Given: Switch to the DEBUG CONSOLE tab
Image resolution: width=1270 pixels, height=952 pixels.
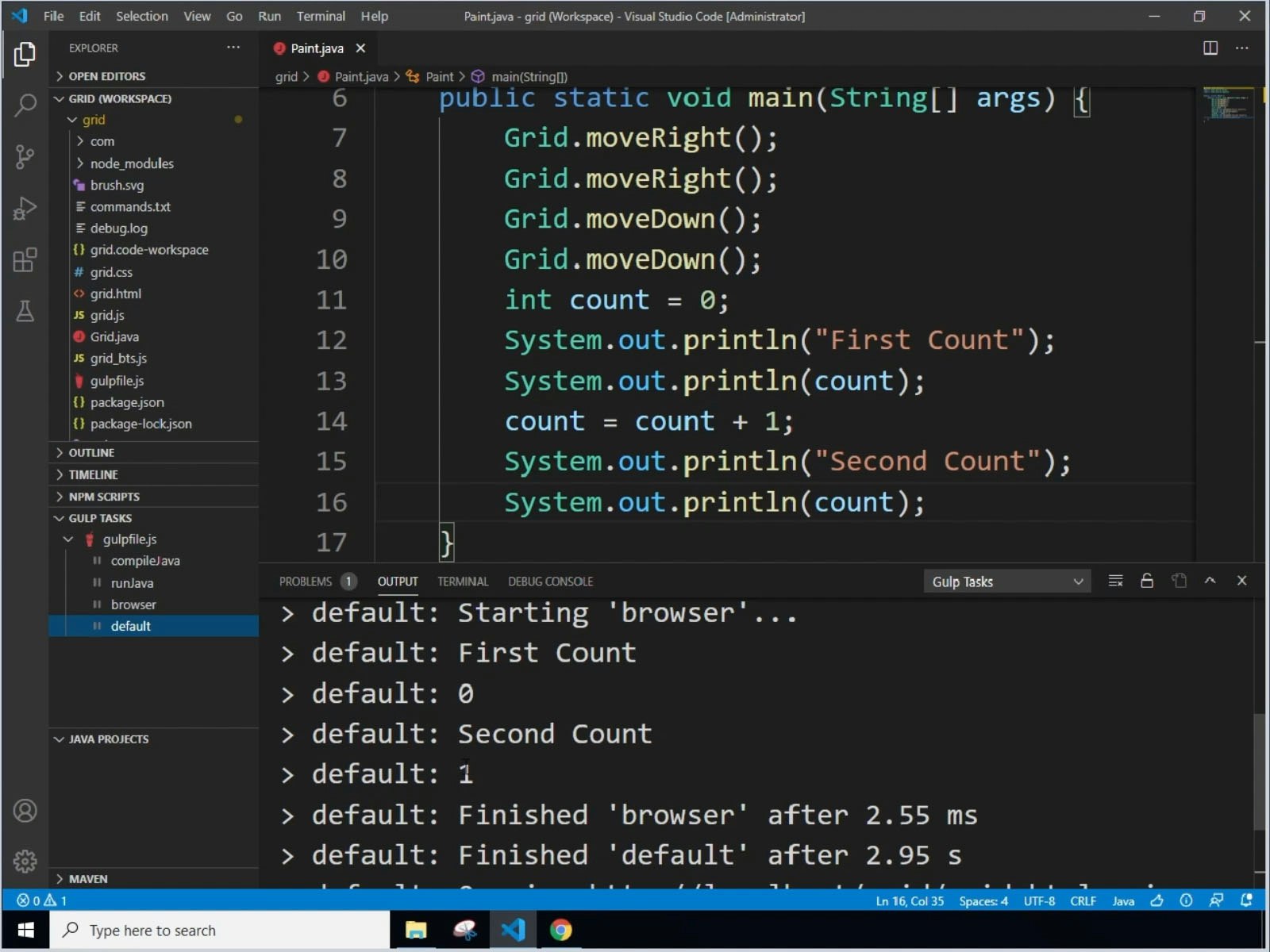Looking at the screenshot, I should pos(550,581).
